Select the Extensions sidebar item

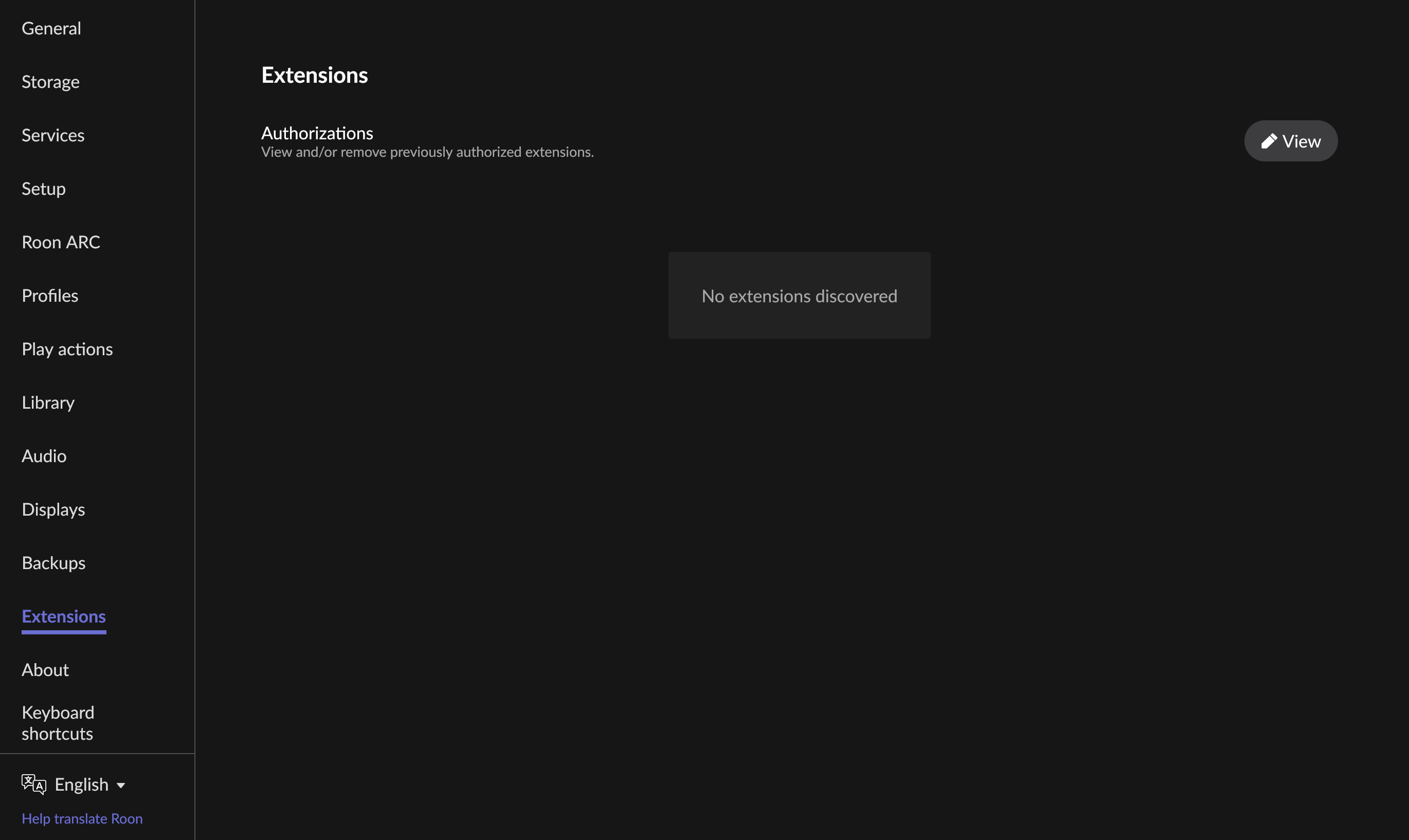point(63,616)
